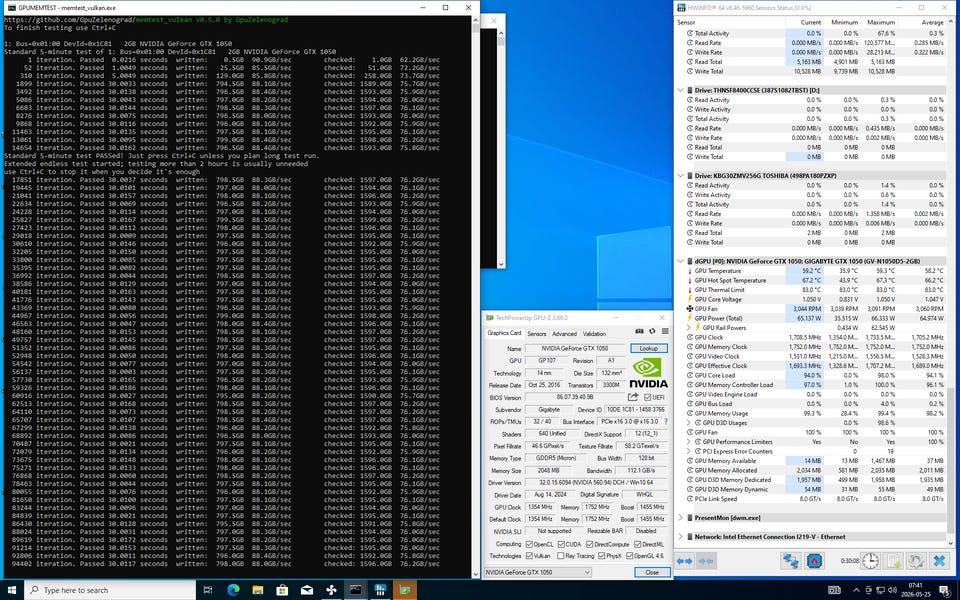960x600 pixels.
Task: Click the Type here to search box
Action: (110, 590)
